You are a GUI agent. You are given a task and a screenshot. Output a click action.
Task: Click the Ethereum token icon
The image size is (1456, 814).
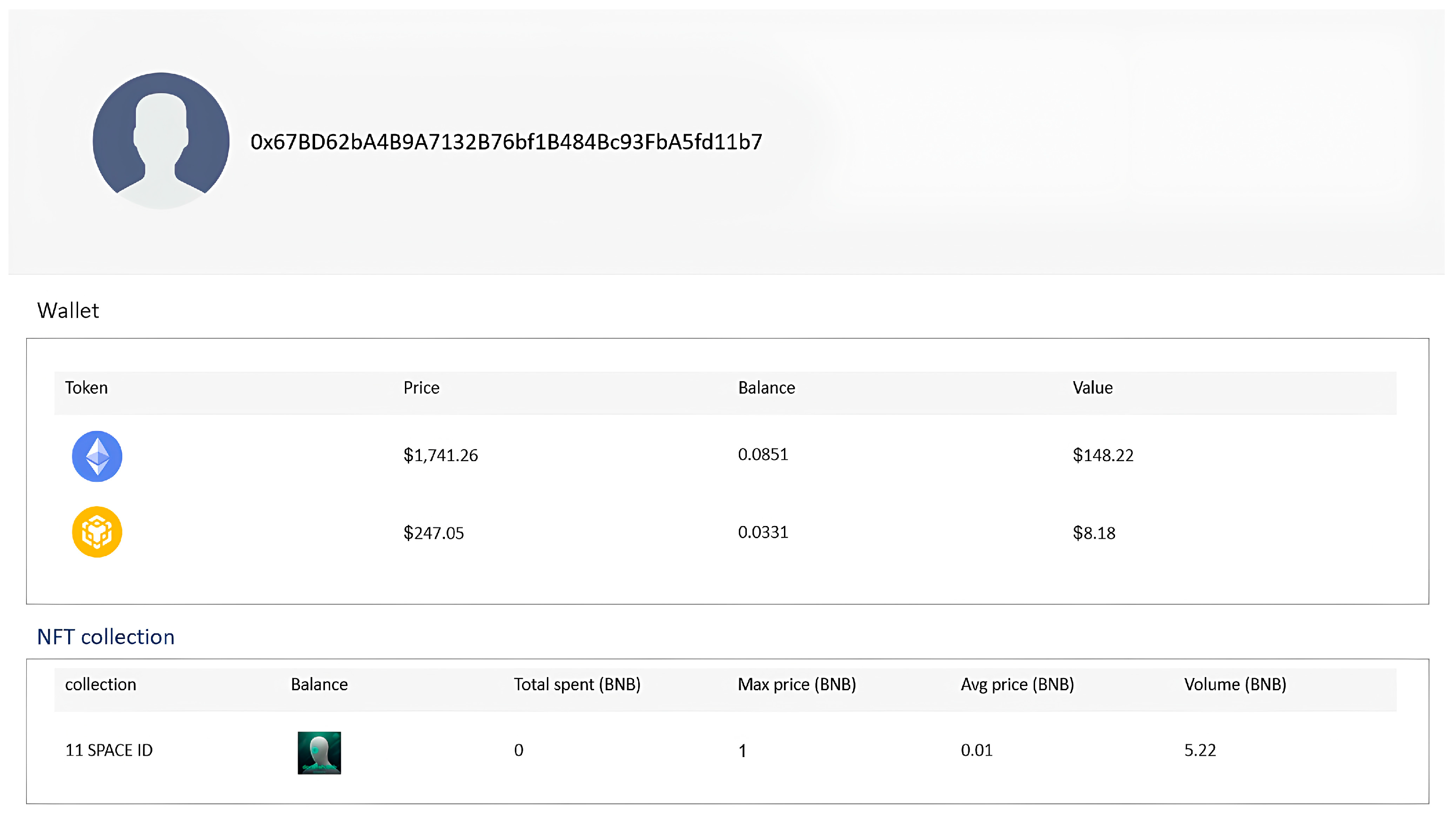pyautogui.click(x=97, y=456)
